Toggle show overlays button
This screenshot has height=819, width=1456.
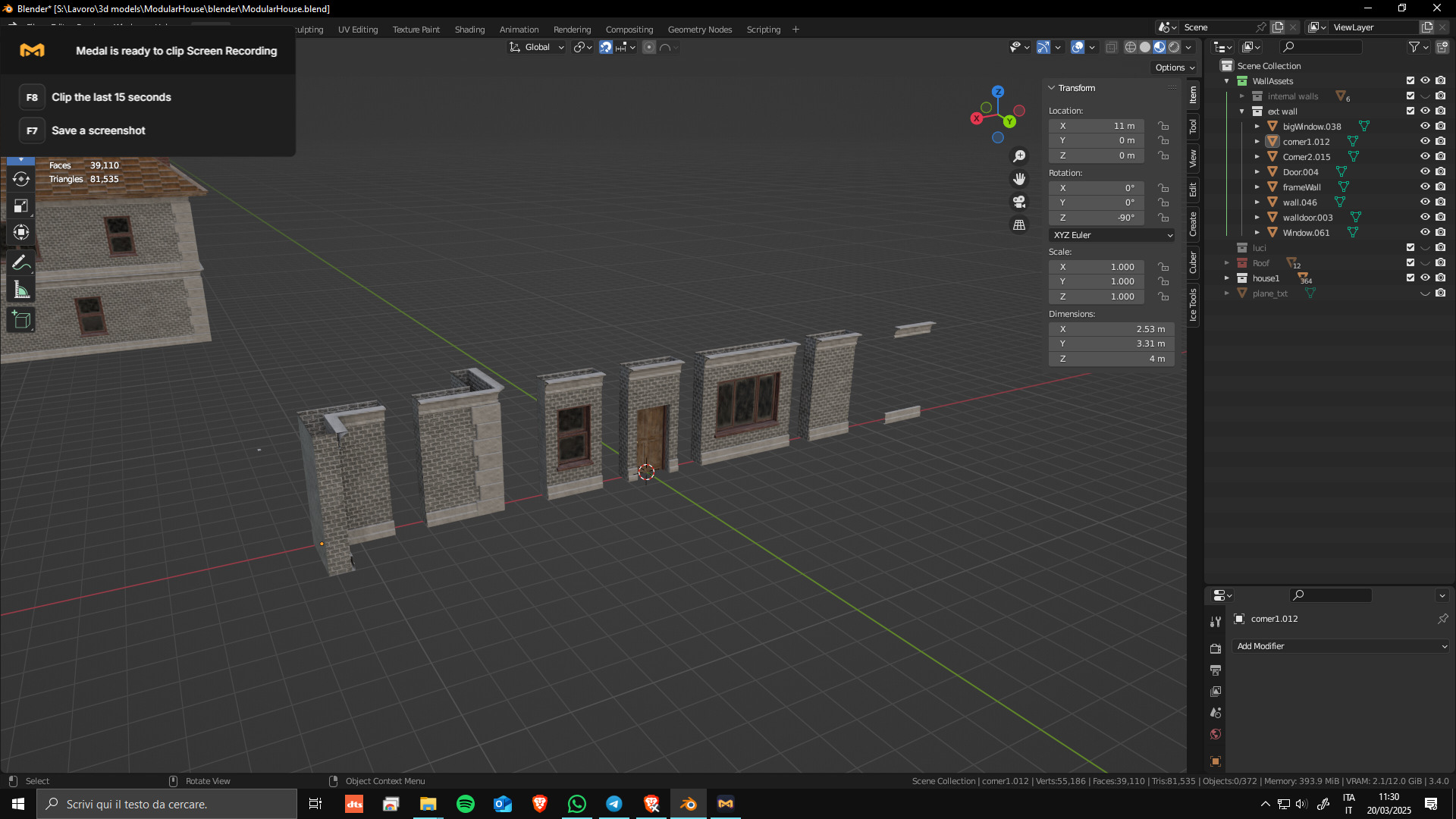(x=1078, y=47)
